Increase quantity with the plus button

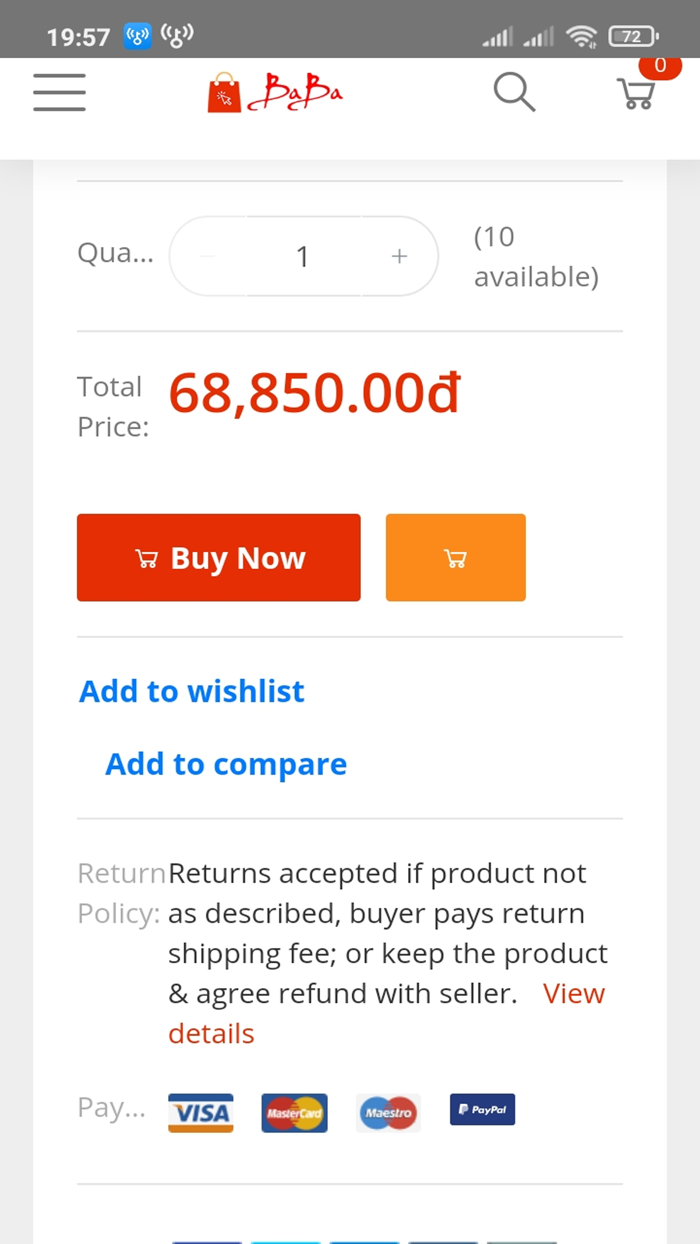(399, 257)
